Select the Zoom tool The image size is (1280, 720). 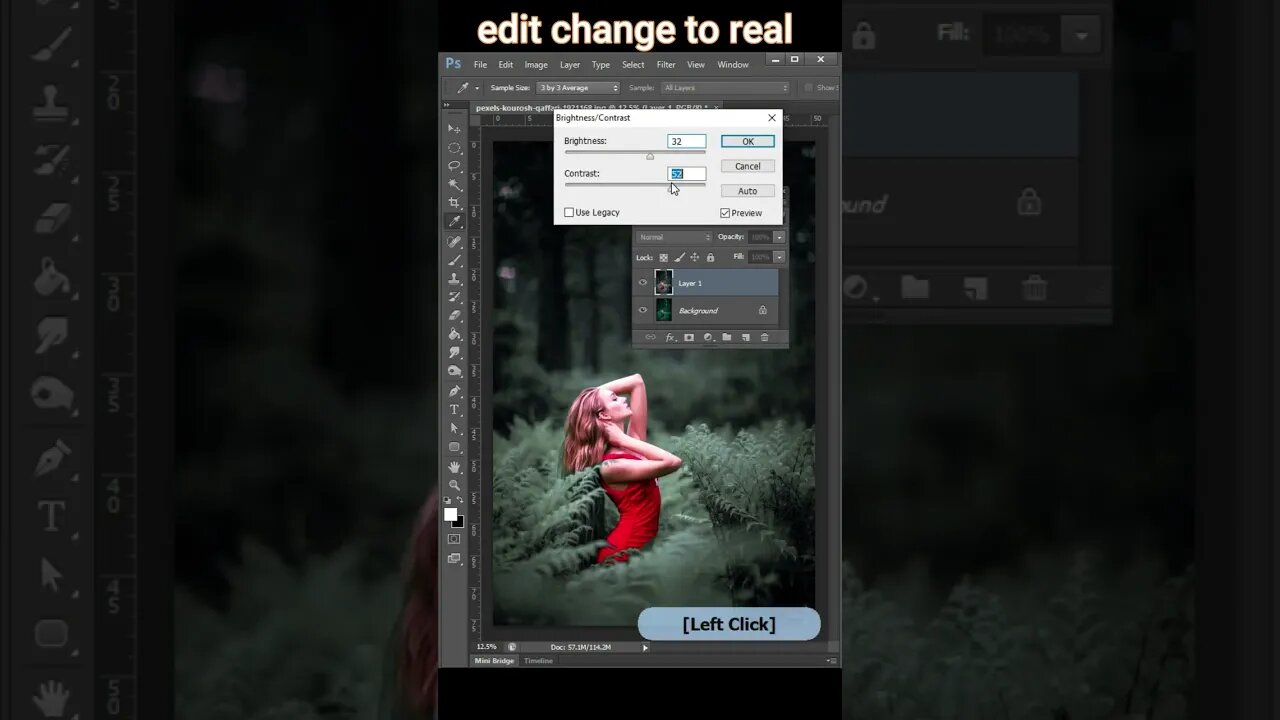(454, 484)
